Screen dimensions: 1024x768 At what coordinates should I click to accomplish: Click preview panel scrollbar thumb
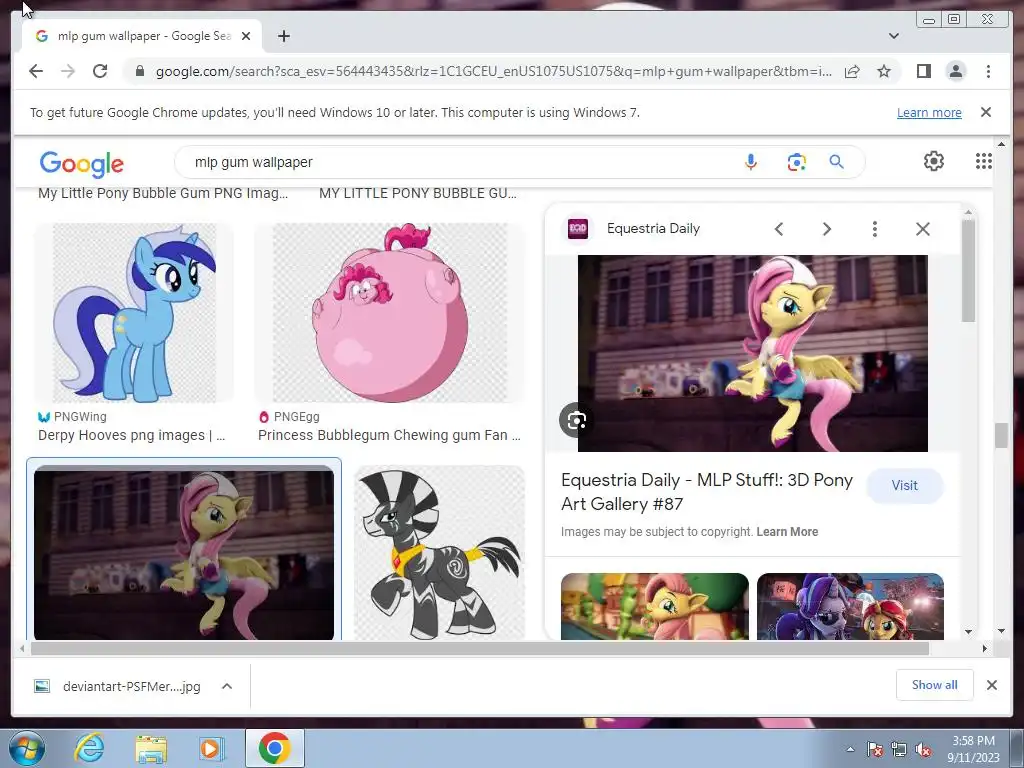pyautogui.click(x=968, y=271)
